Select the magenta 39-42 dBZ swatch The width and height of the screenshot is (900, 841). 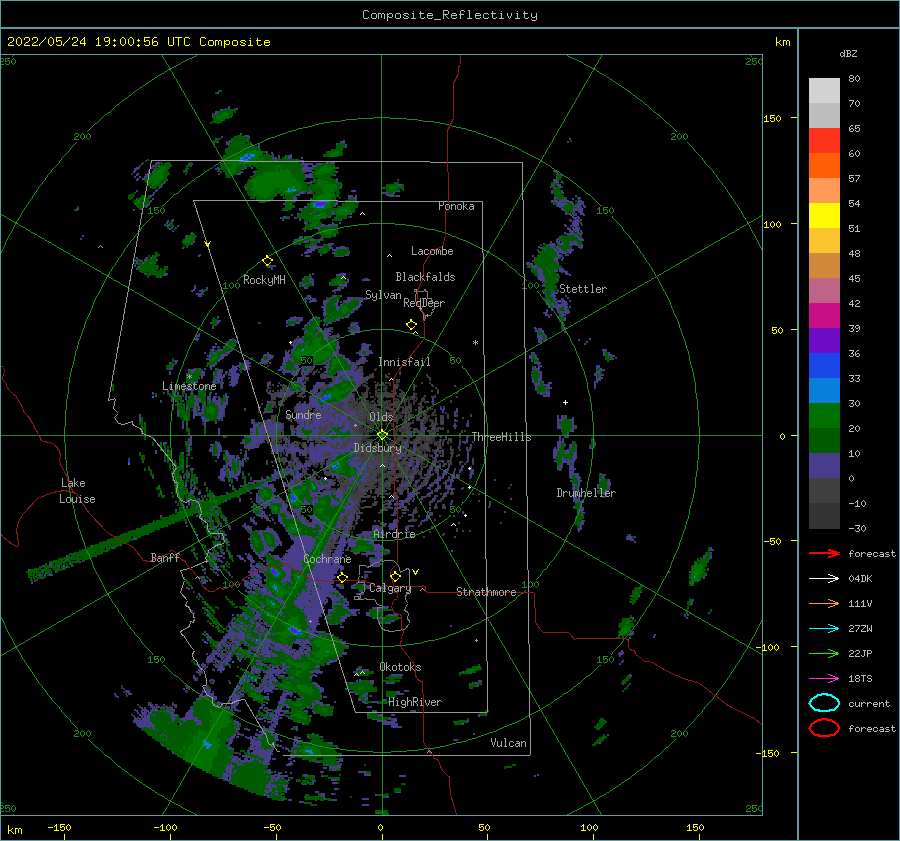point(824,316)
